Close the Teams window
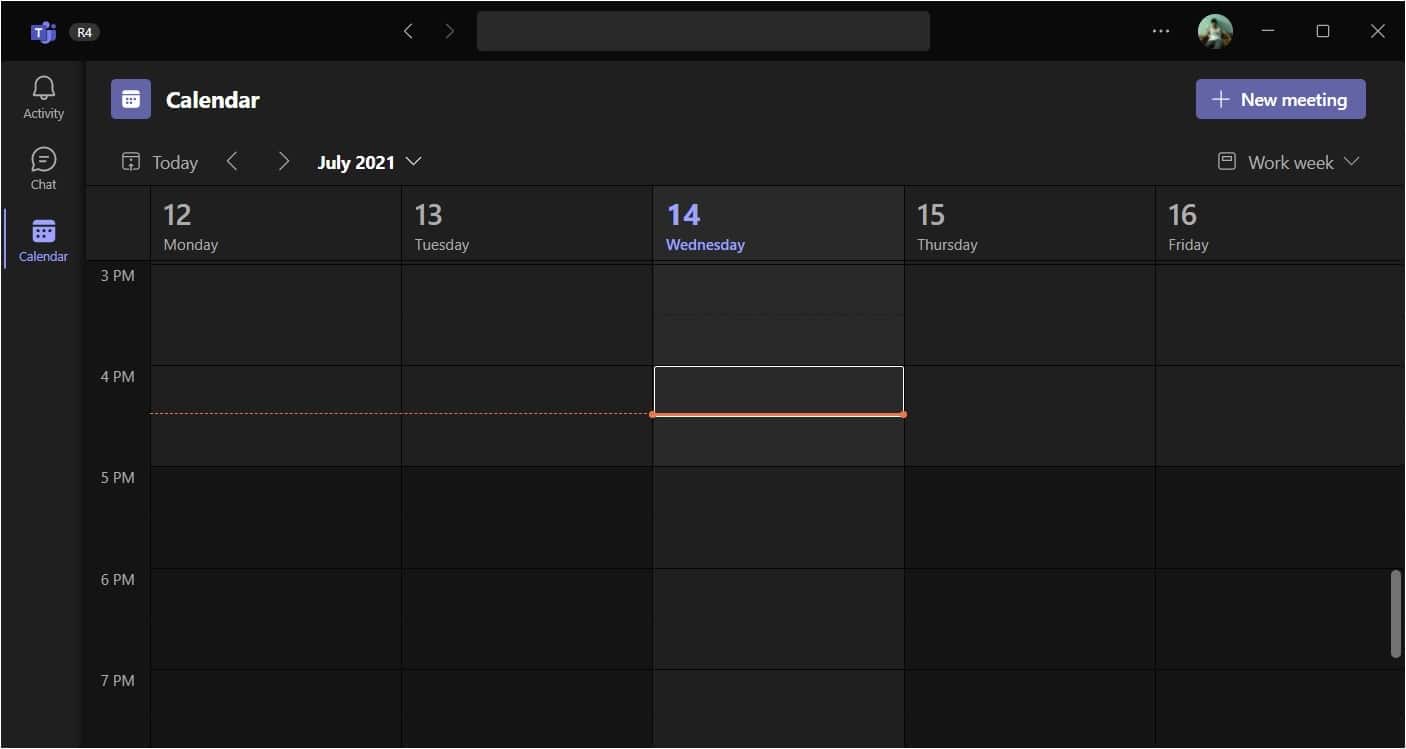Screen dimensions: 1406x749 point(1377,31)
